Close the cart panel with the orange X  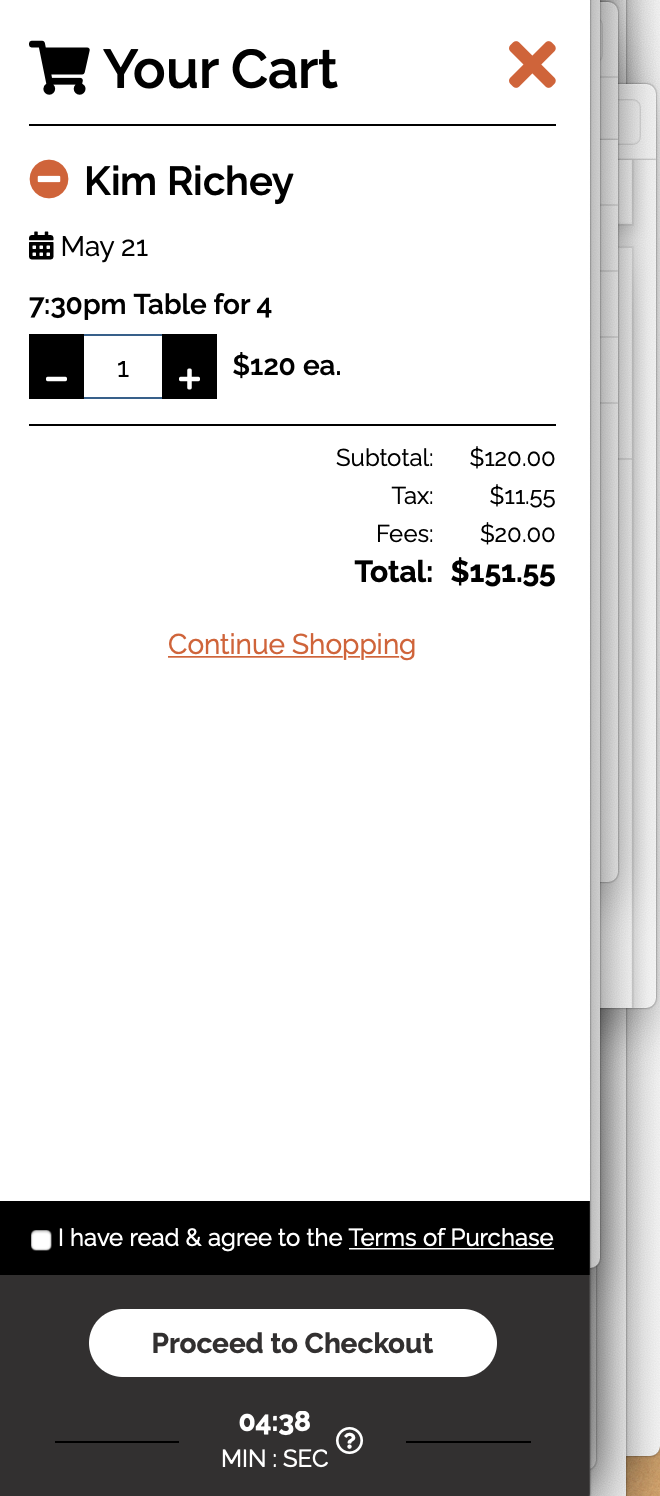532,65
